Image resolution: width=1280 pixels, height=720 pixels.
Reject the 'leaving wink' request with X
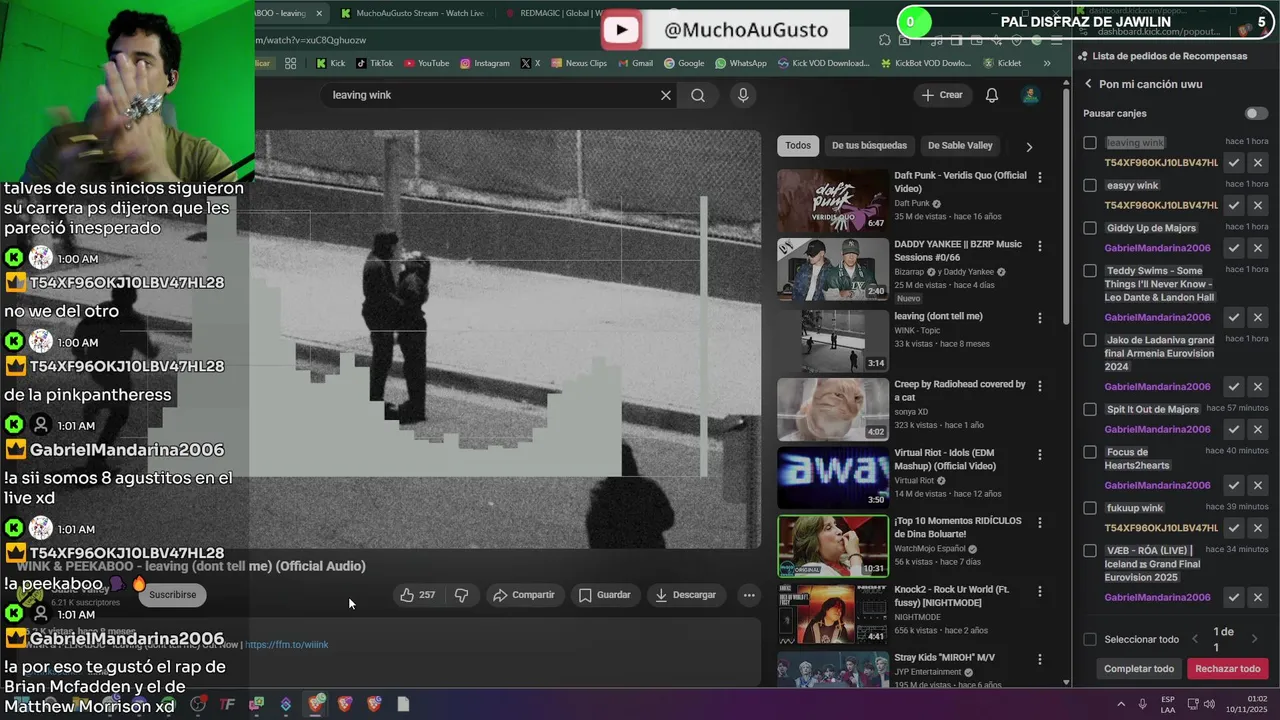click(1258, 162)
